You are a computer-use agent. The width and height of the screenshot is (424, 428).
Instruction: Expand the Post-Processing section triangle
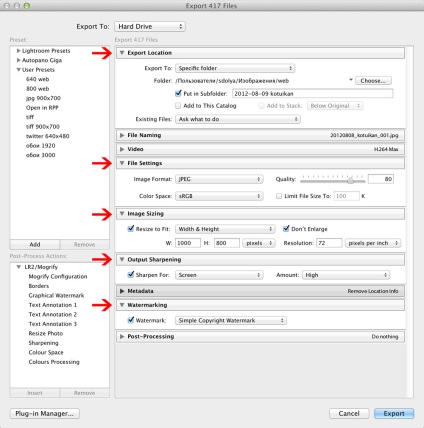pos(122,337)
